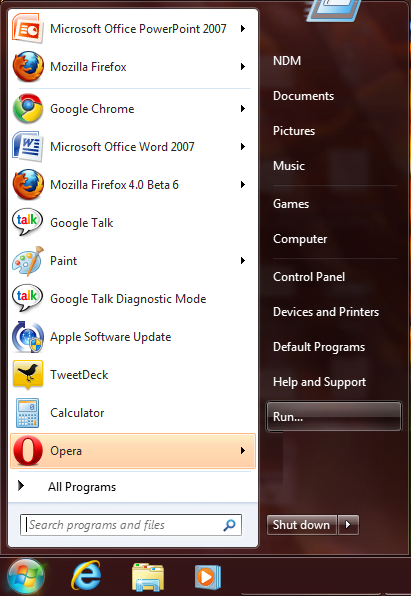Click the Google Chrome icon
This screenshot has height=597, width=411.
click(27, 109)
